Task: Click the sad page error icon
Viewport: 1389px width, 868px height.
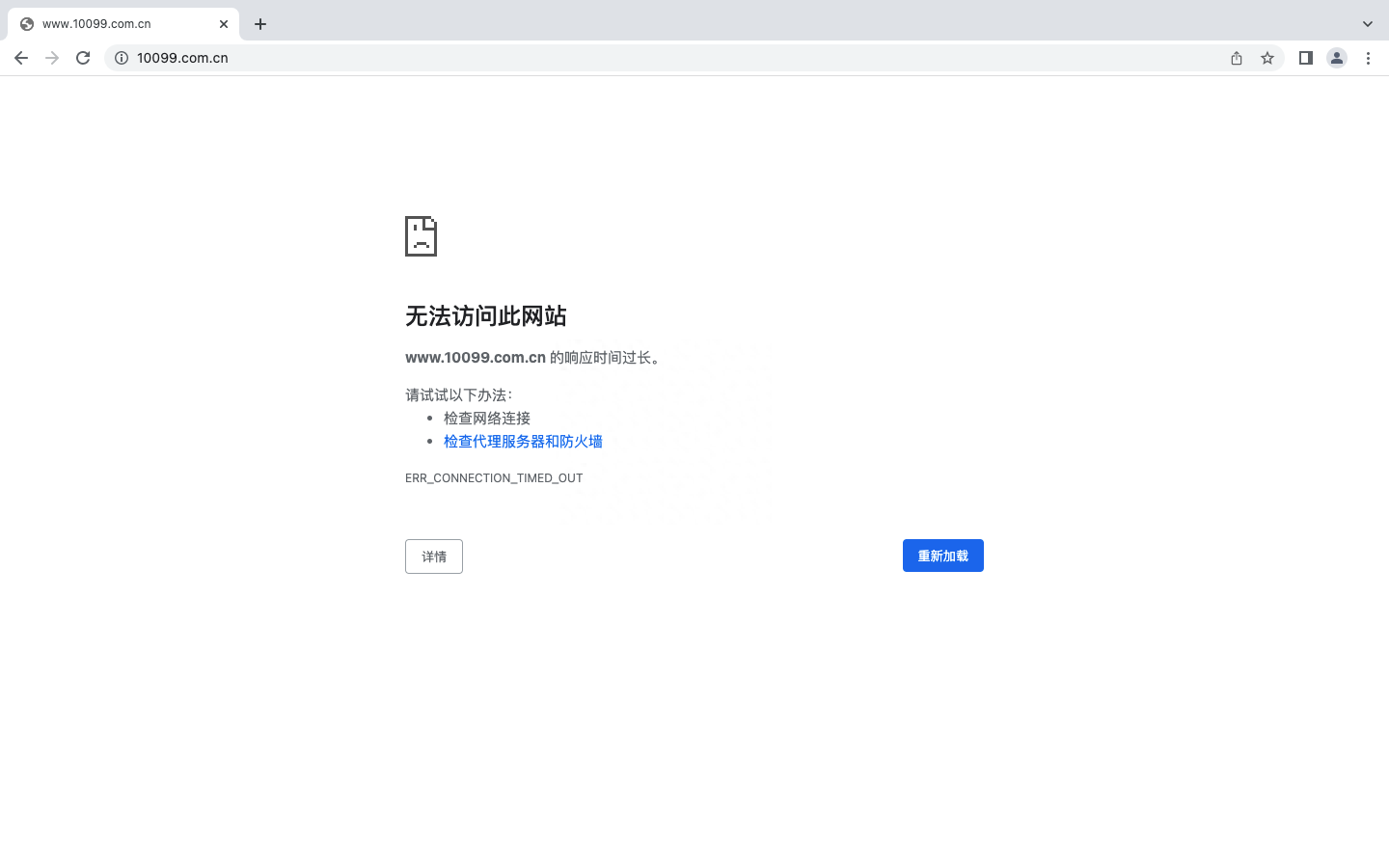Action: pyautogui.click(x=420, y=235)
